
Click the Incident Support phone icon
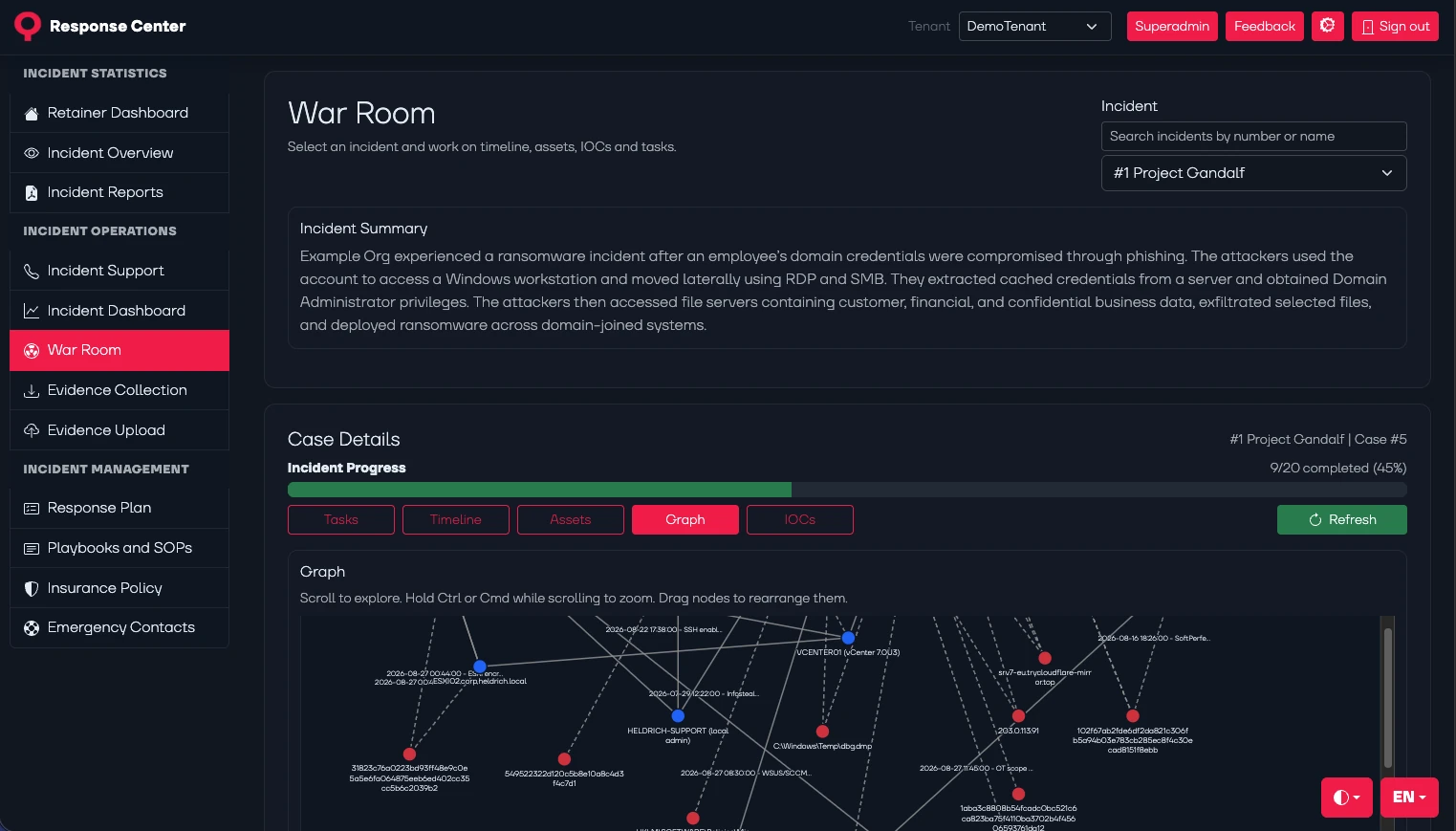tap(32, 271)
